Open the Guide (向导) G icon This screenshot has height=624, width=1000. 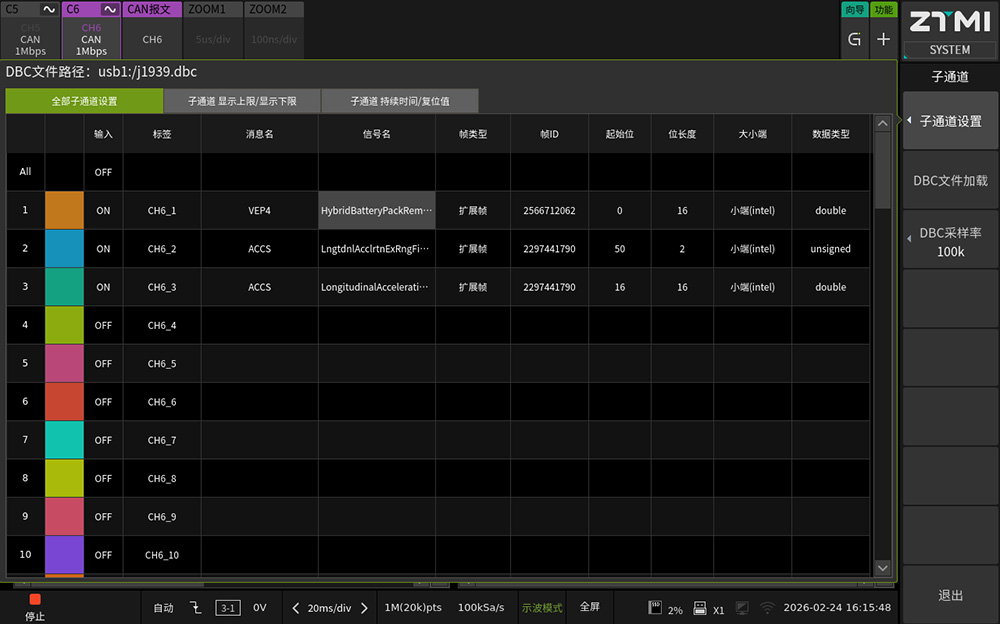[x=854, y=40]
